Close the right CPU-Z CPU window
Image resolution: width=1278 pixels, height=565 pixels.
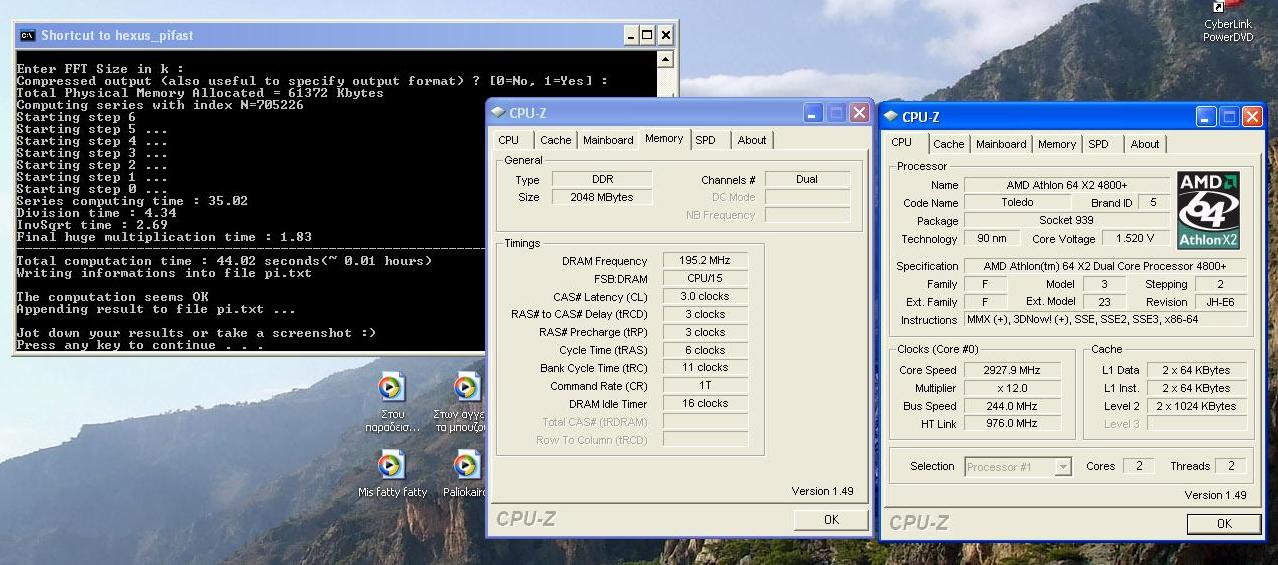pyautogui.click(x=1252, y=117)
